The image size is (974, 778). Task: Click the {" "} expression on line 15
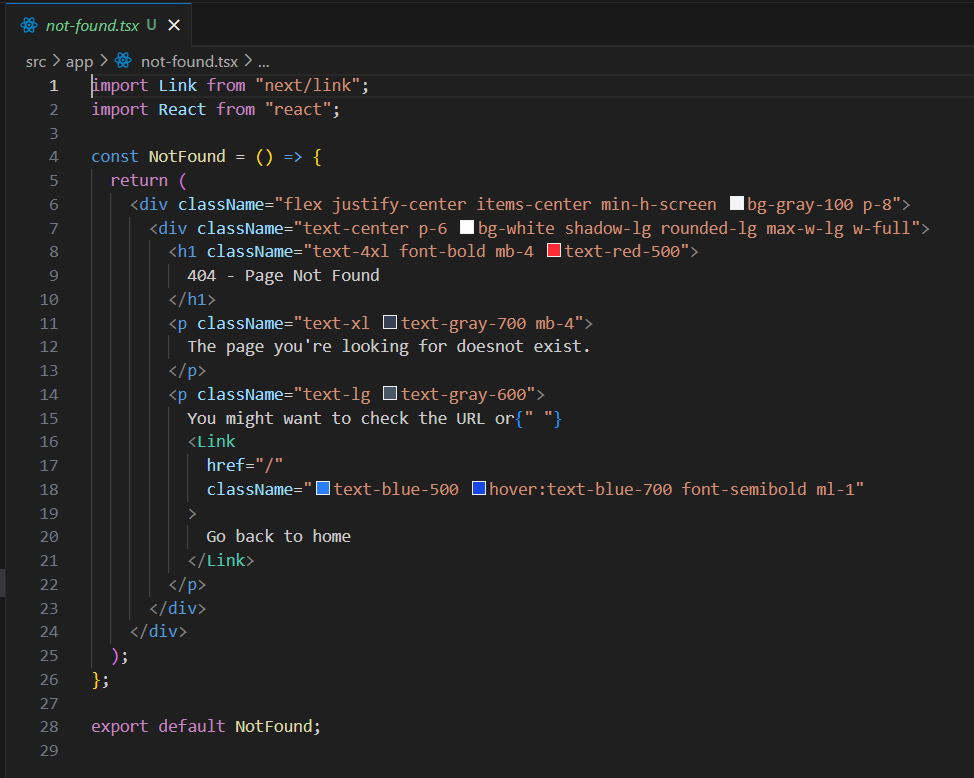539,418
